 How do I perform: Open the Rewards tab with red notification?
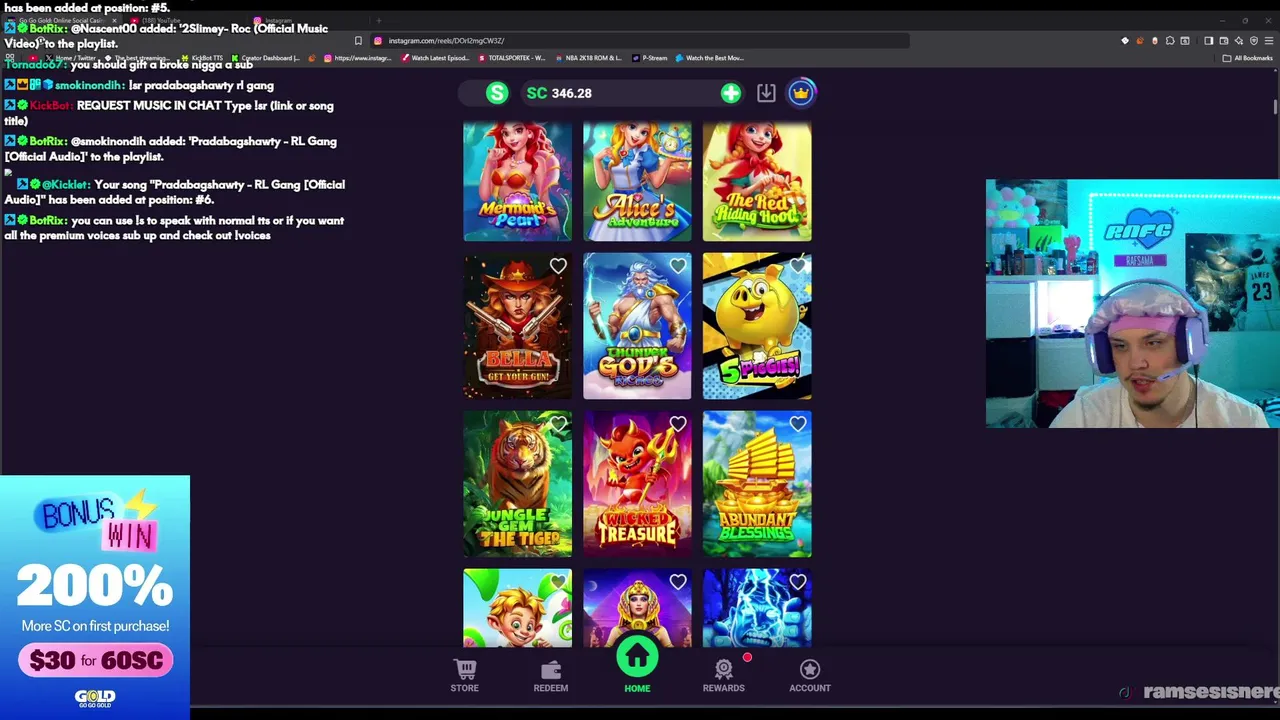point(724,676)
